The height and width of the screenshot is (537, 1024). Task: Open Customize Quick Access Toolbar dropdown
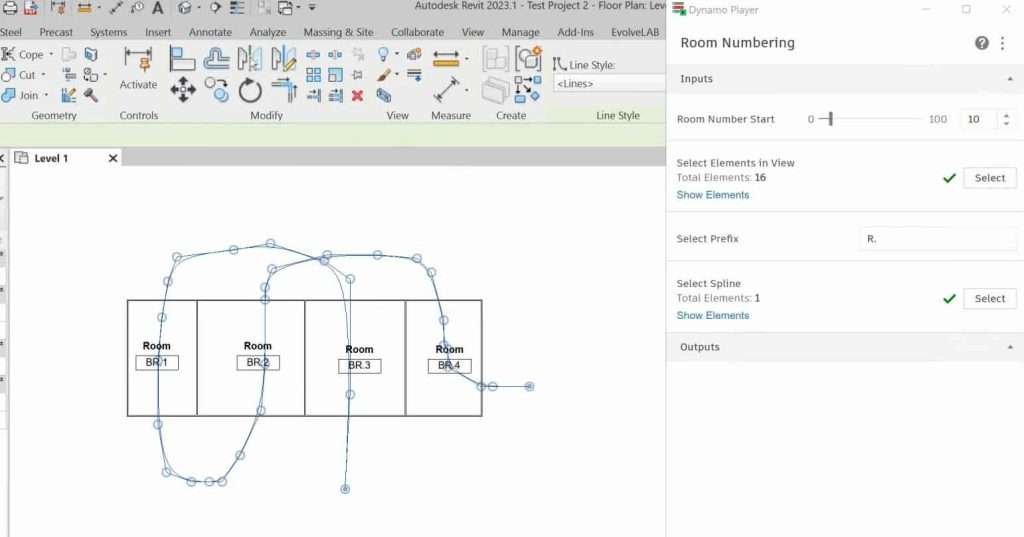point(312,8)
